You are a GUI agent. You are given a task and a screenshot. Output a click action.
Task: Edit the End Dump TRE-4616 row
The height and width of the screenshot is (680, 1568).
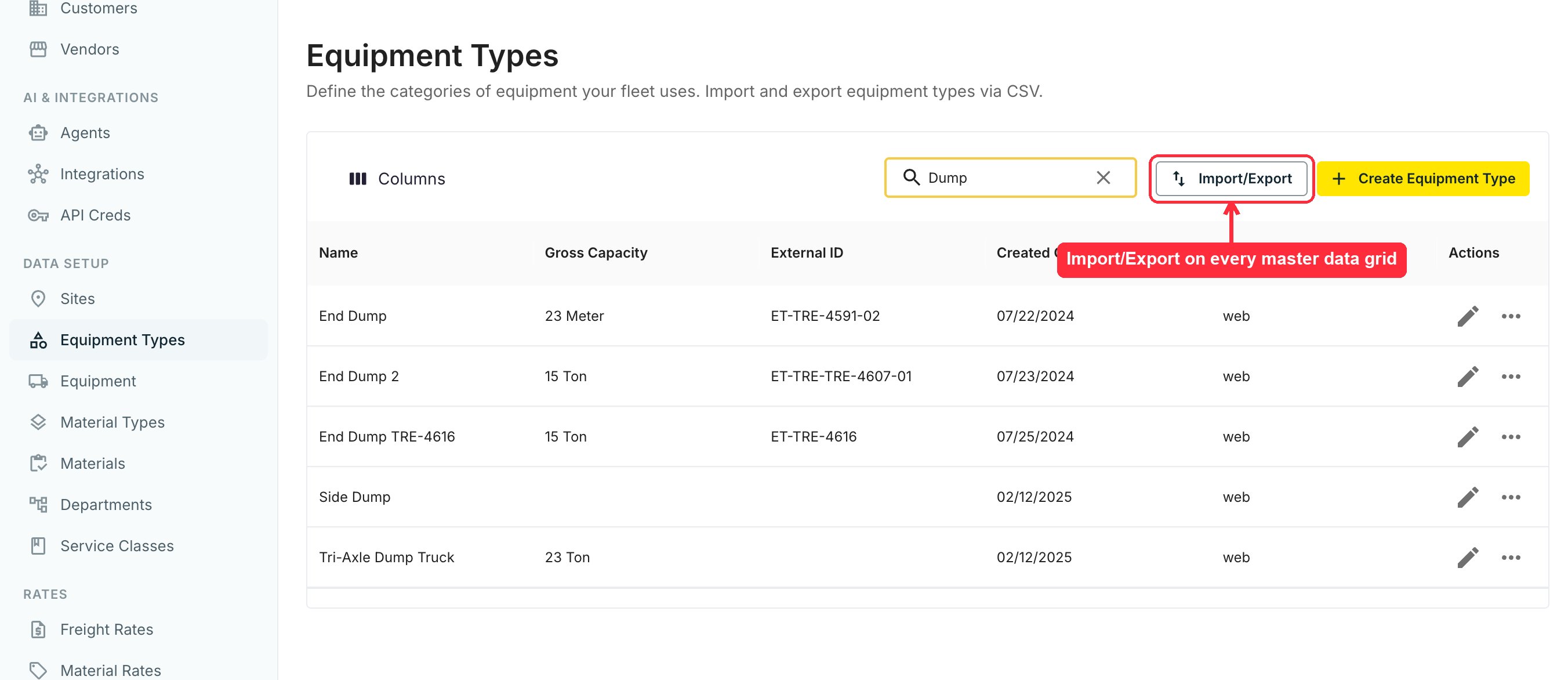click(1468, 437)
